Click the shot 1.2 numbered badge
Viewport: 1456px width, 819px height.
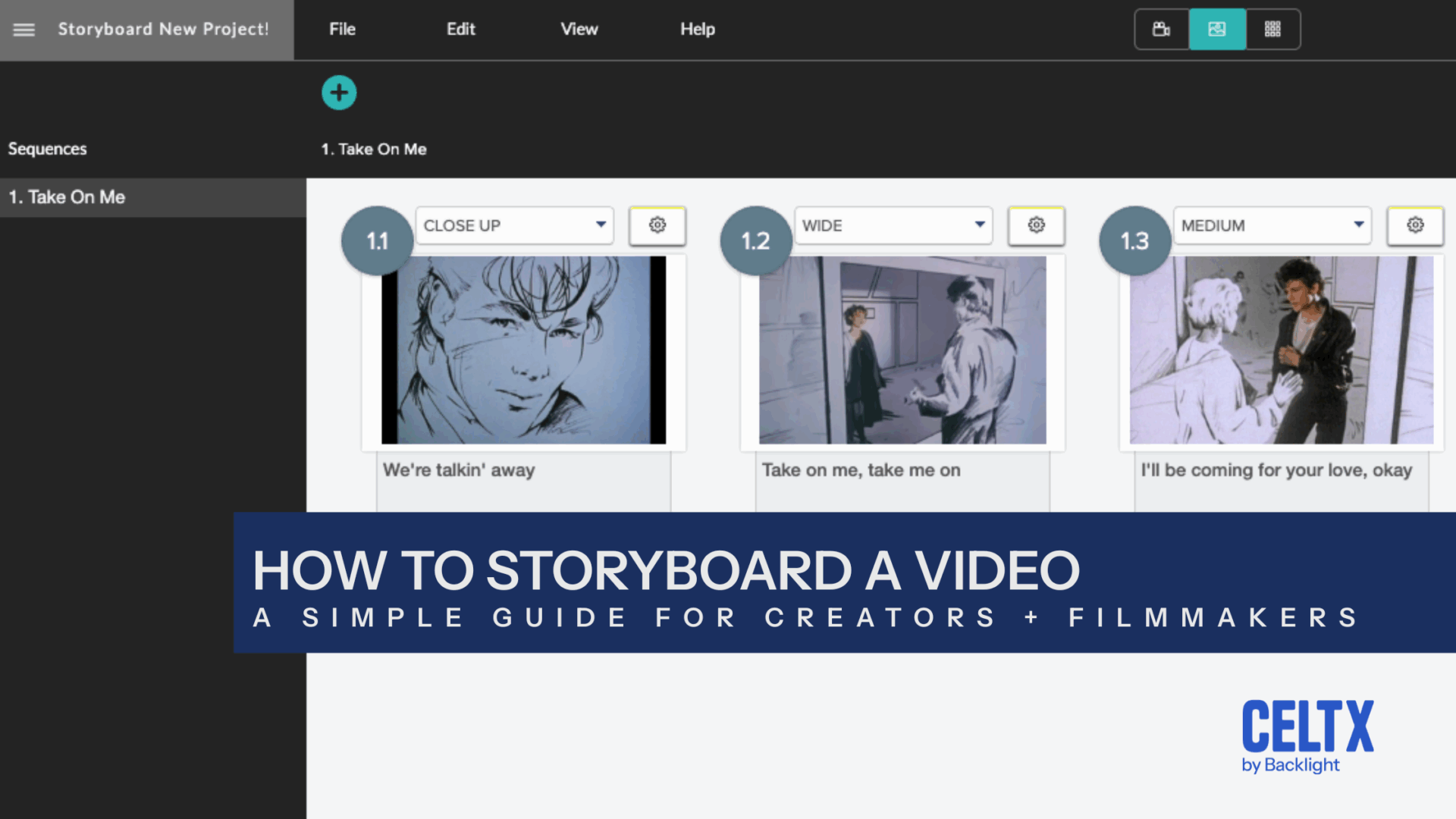click(755, 240)
